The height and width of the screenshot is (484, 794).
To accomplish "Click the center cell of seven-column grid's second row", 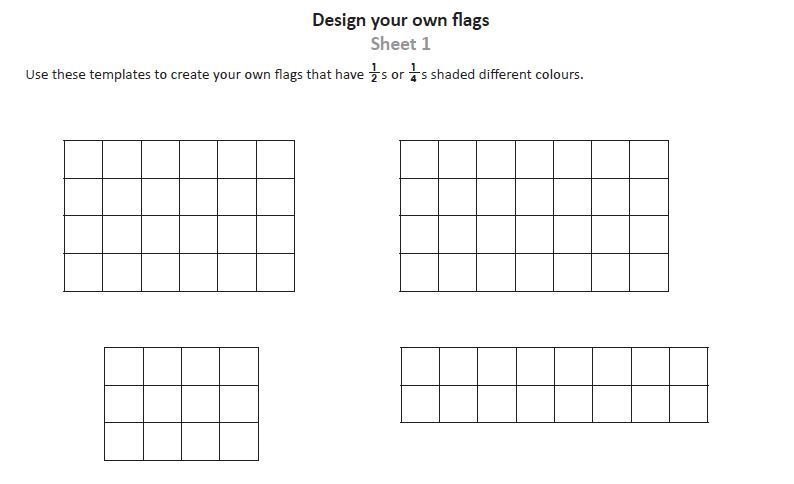I will [535, 197].
